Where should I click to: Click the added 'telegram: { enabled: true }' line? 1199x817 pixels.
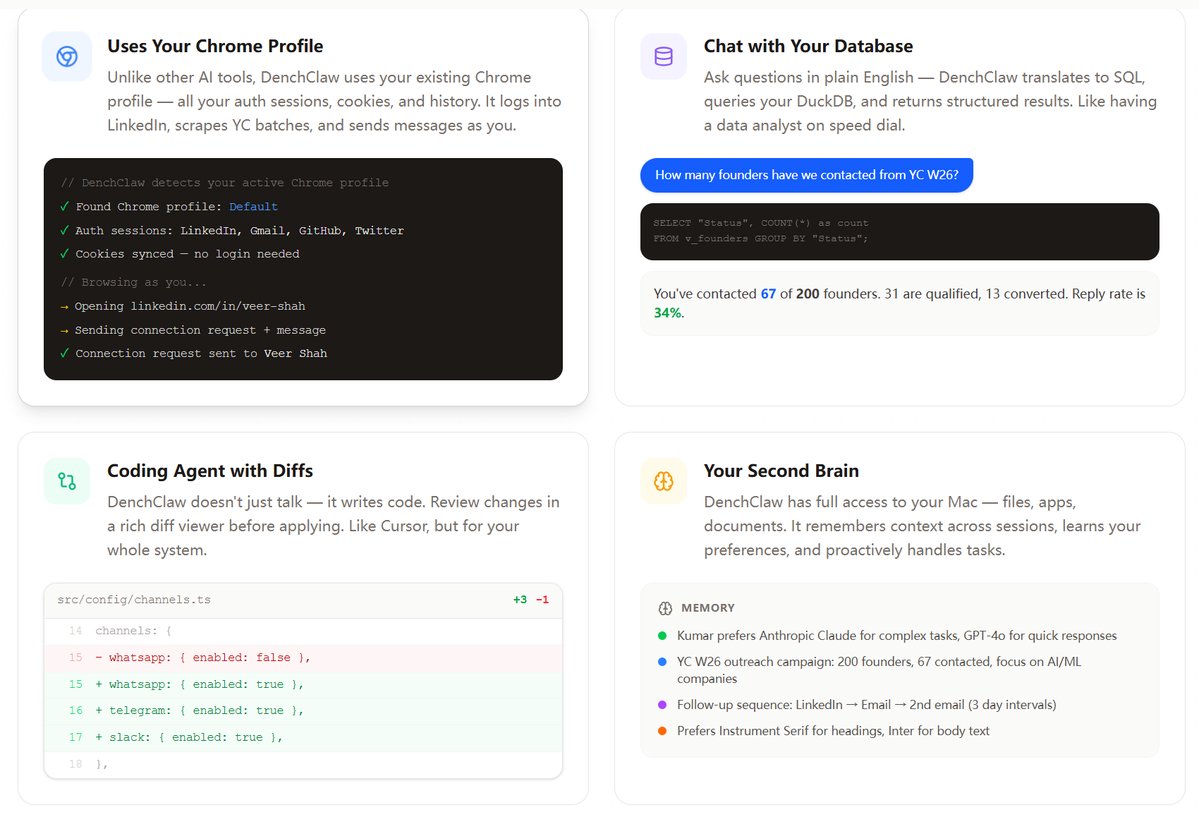click(303, 711)
